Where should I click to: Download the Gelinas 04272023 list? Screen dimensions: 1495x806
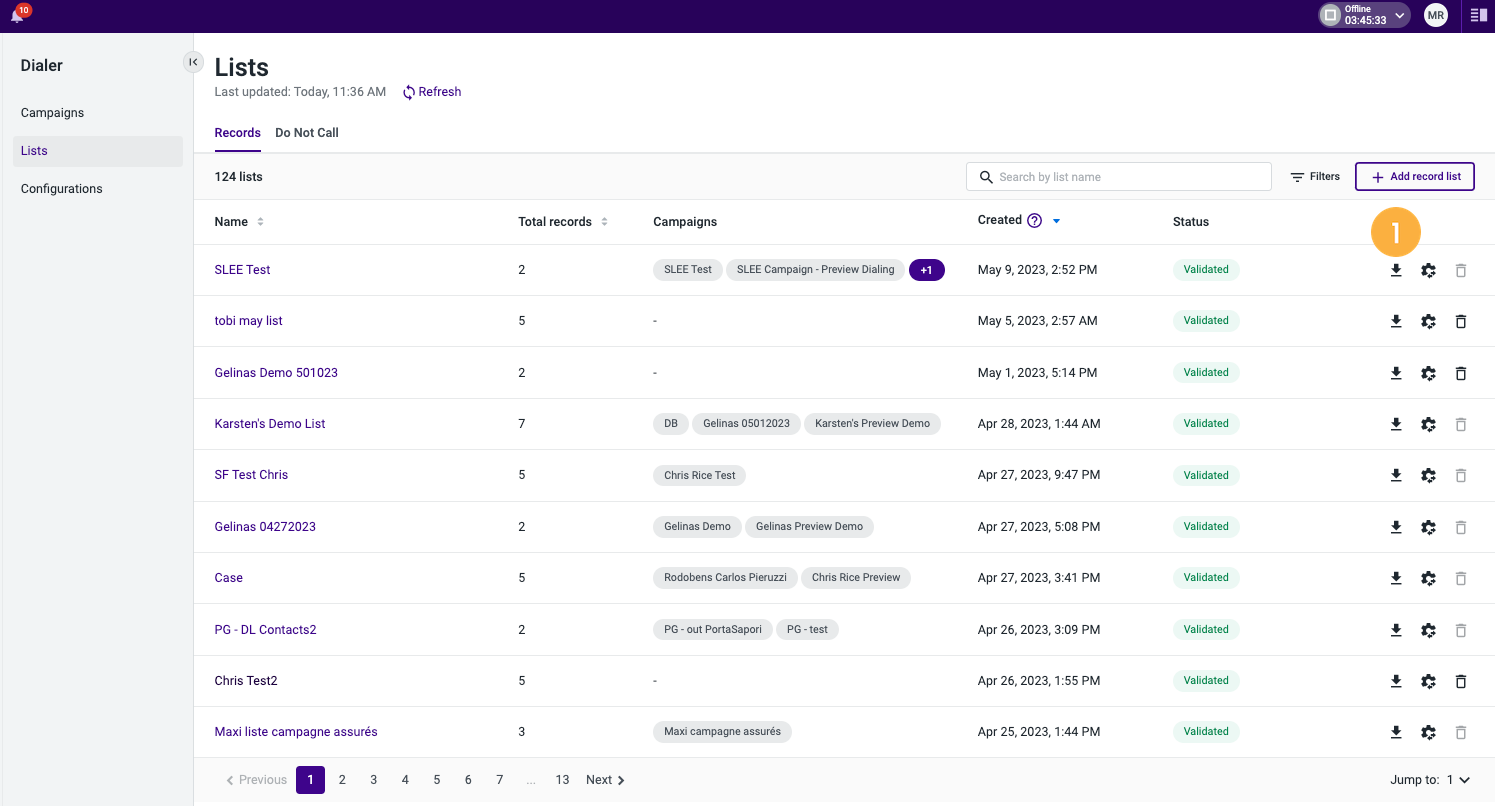pos(1396,527)
